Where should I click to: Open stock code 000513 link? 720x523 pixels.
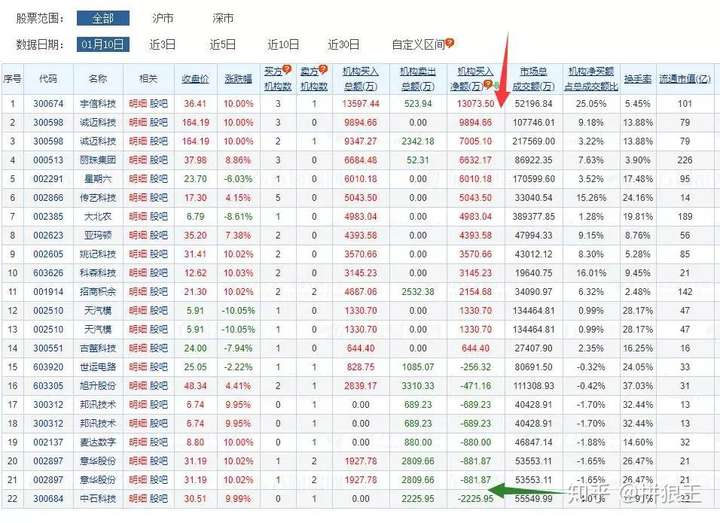point(48,160)
